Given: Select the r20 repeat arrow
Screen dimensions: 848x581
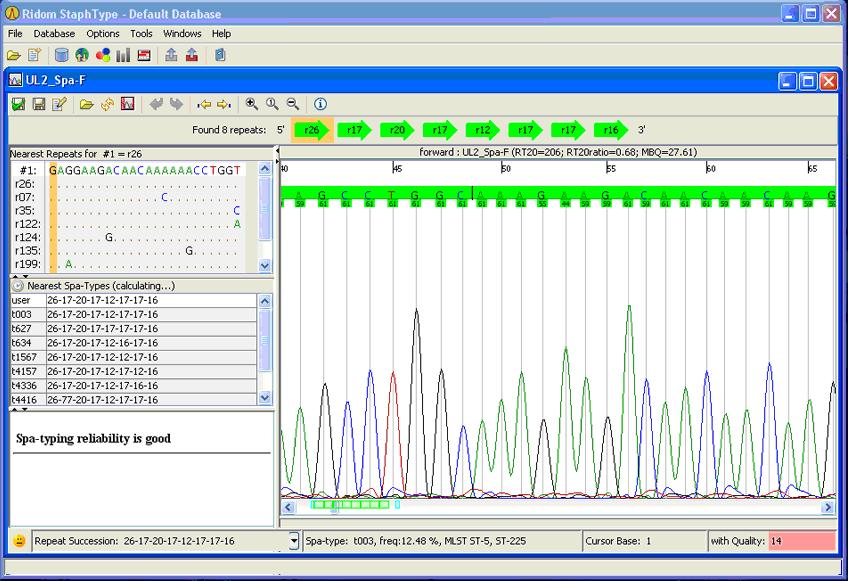Looking at the screenshot, I should [398, 130].
